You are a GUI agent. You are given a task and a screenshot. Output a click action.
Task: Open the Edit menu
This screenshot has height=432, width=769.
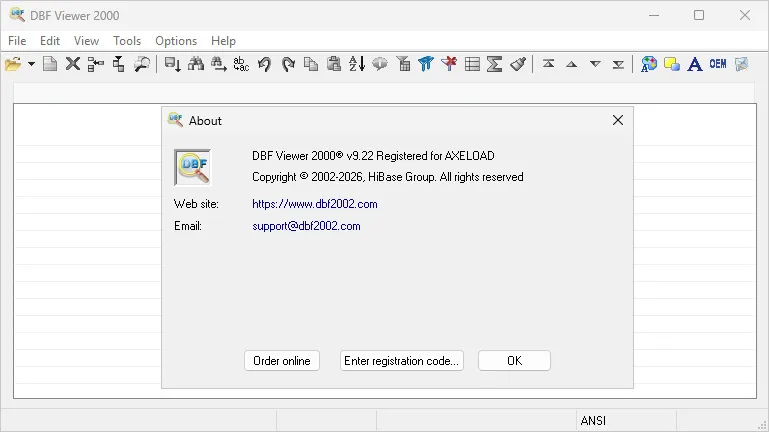[50, 41]
